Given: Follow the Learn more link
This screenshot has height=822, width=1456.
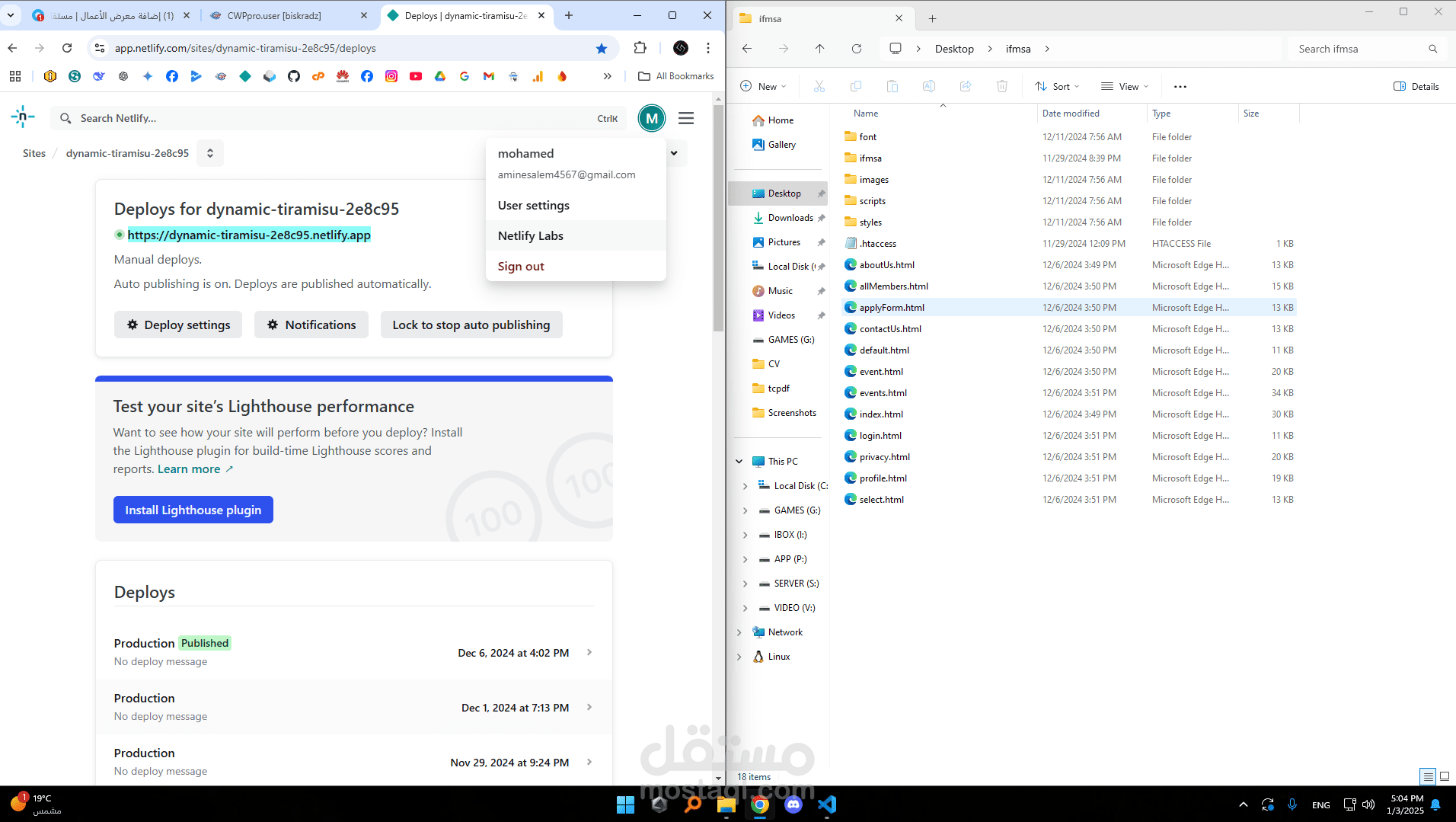Looking at the screenshot, I should (x=195, y=469).
